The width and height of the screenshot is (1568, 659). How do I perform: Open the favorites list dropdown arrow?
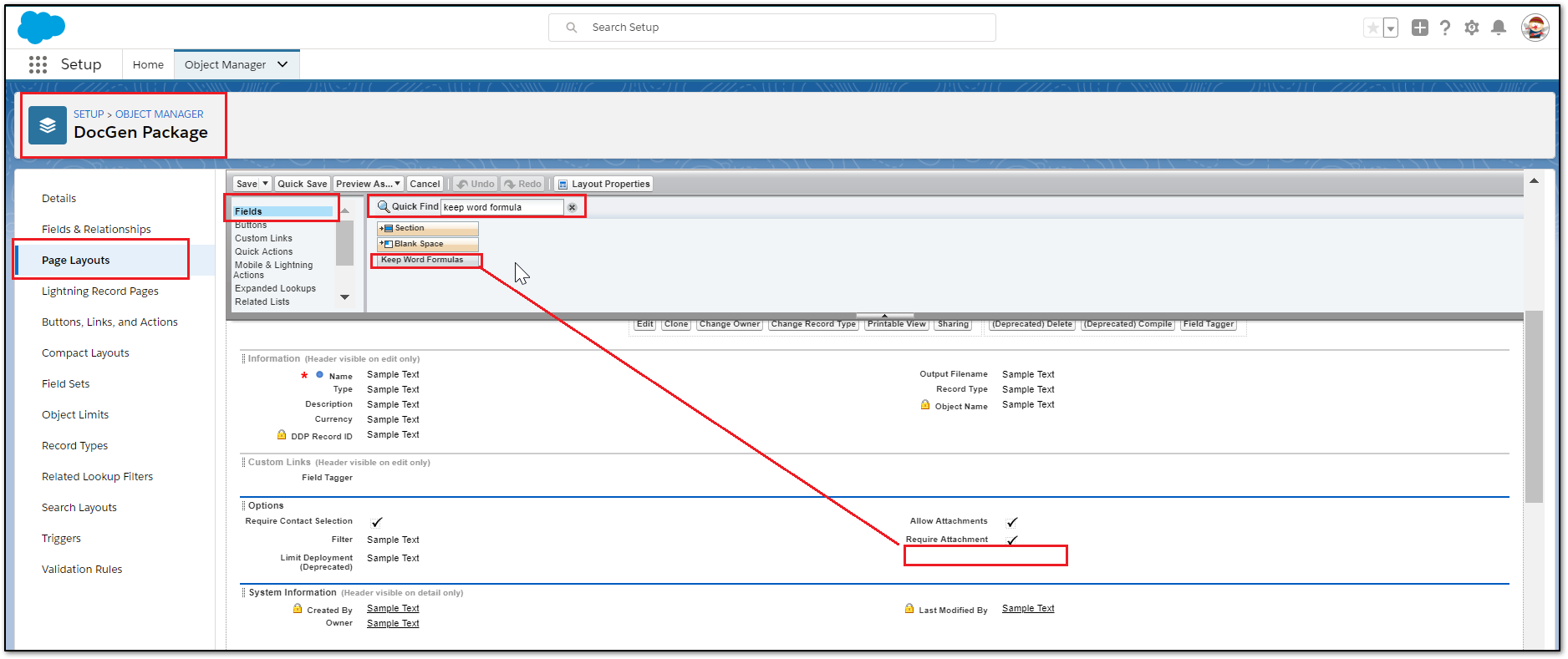(x=1391, y=28)
